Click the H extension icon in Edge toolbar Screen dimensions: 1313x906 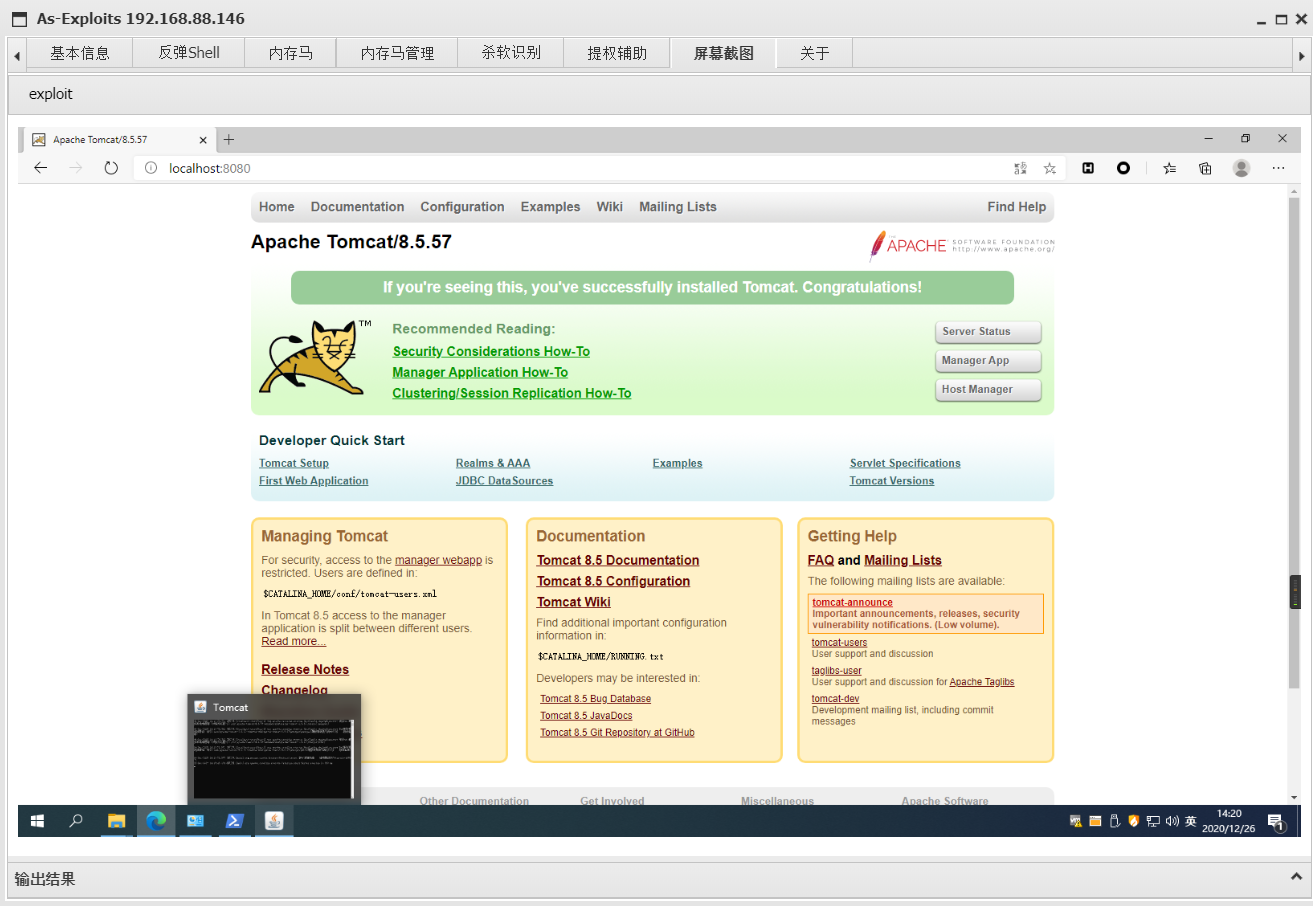coord(1087,168)
